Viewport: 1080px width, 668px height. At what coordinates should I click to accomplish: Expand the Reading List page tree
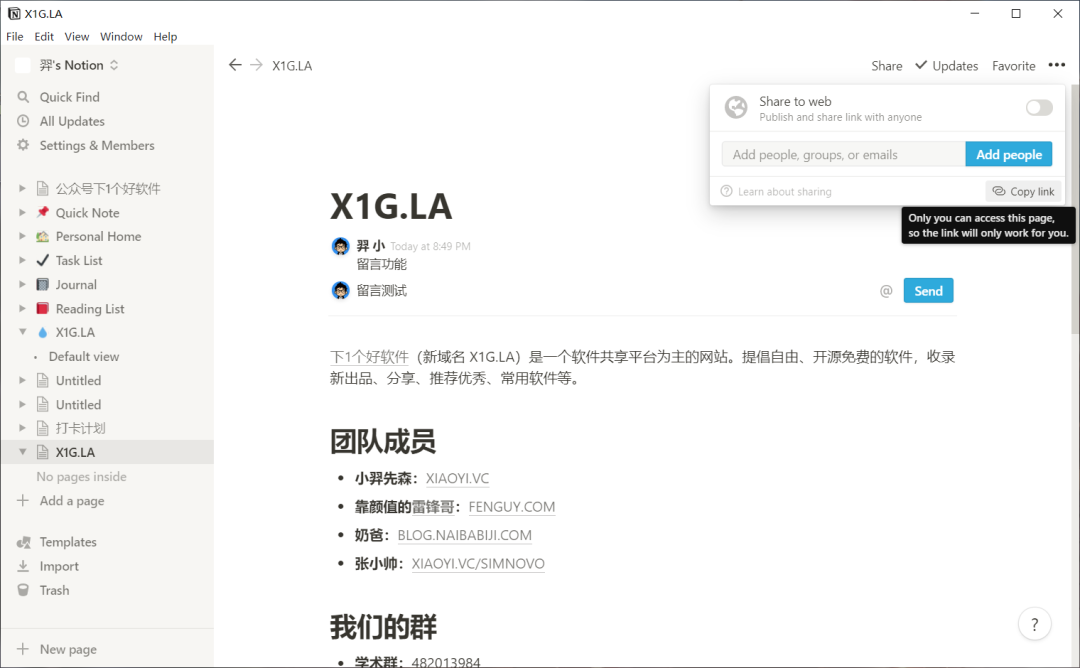pos(22,308)
